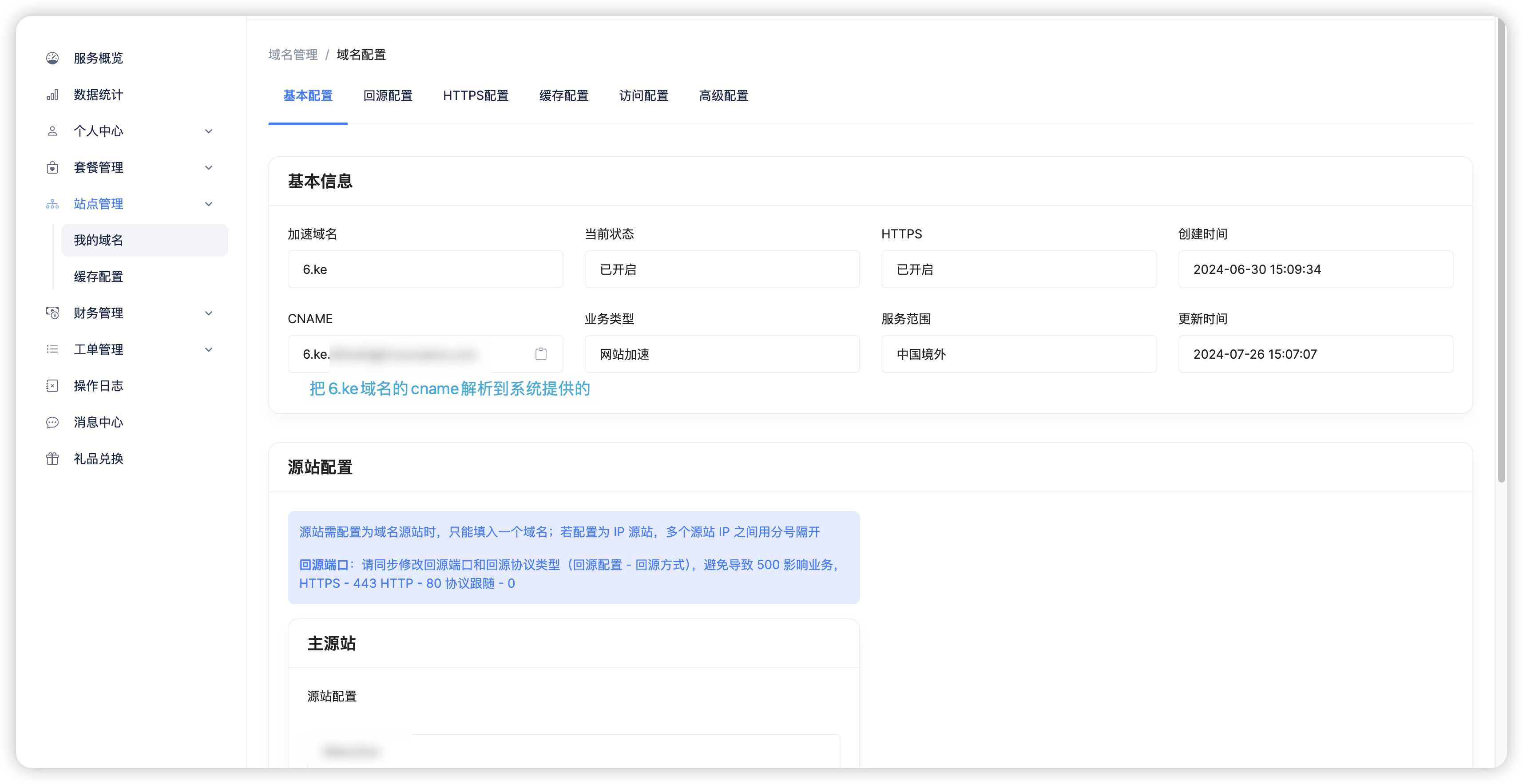Go to 域名管理 breadcrumb link
Screen dimensions: 1523x784
(293, 55)
